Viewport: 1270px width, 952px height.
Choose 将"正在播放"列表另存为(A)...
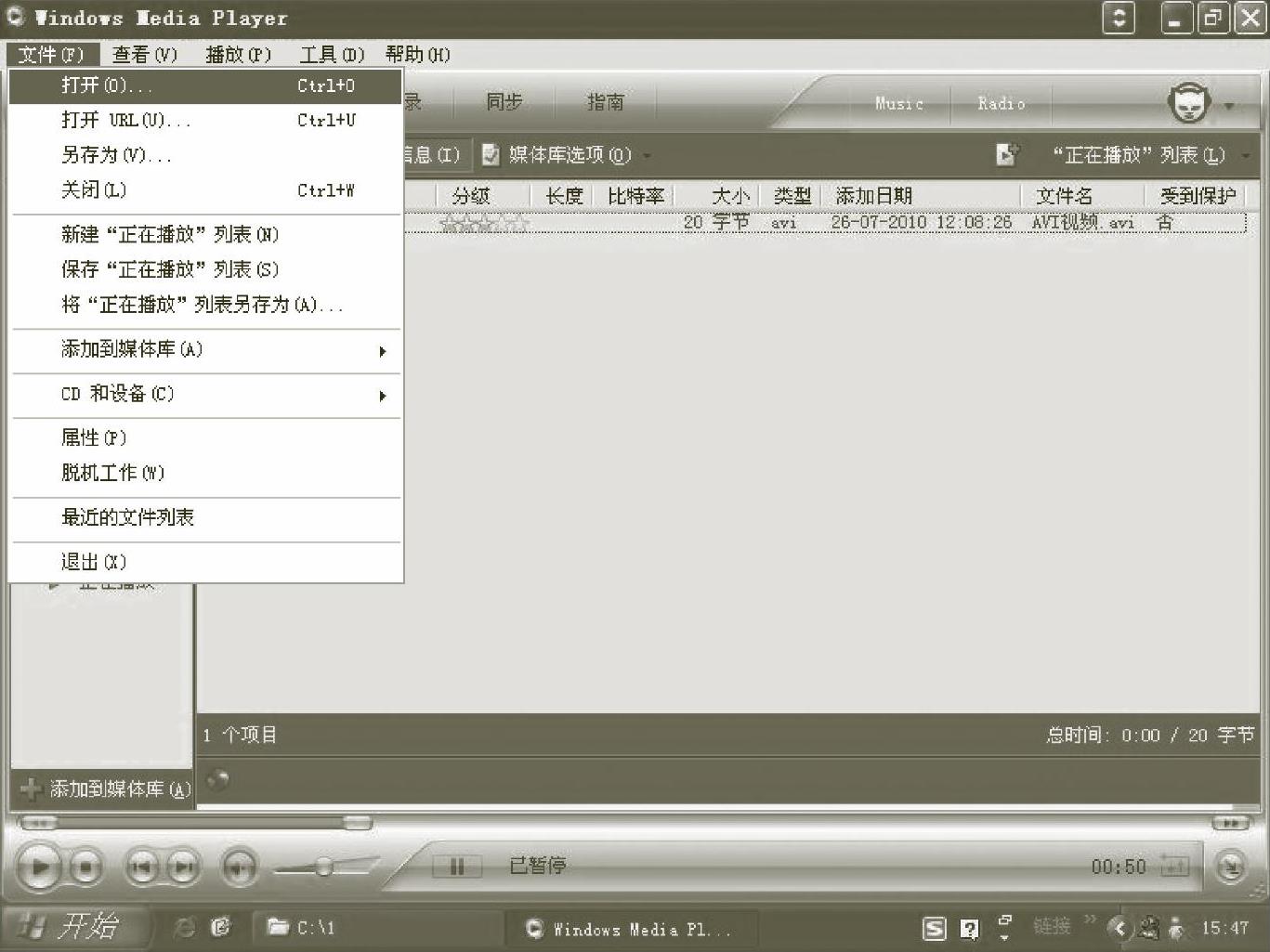click(x=205, y=306)
